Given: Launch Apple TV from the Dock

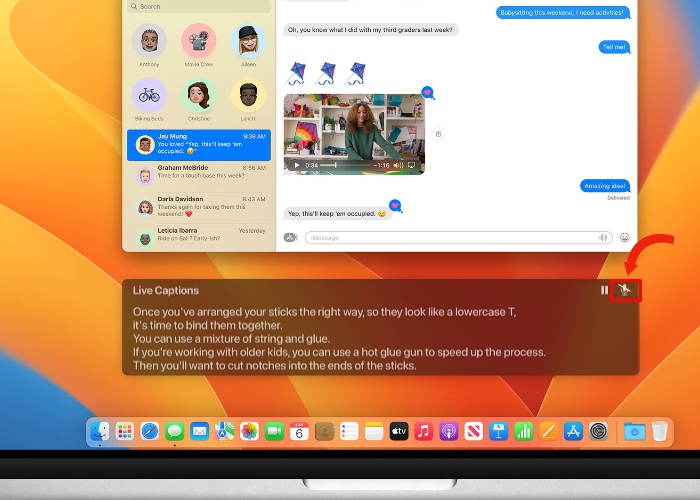Looking at the screenshot, I should [399, 432].
